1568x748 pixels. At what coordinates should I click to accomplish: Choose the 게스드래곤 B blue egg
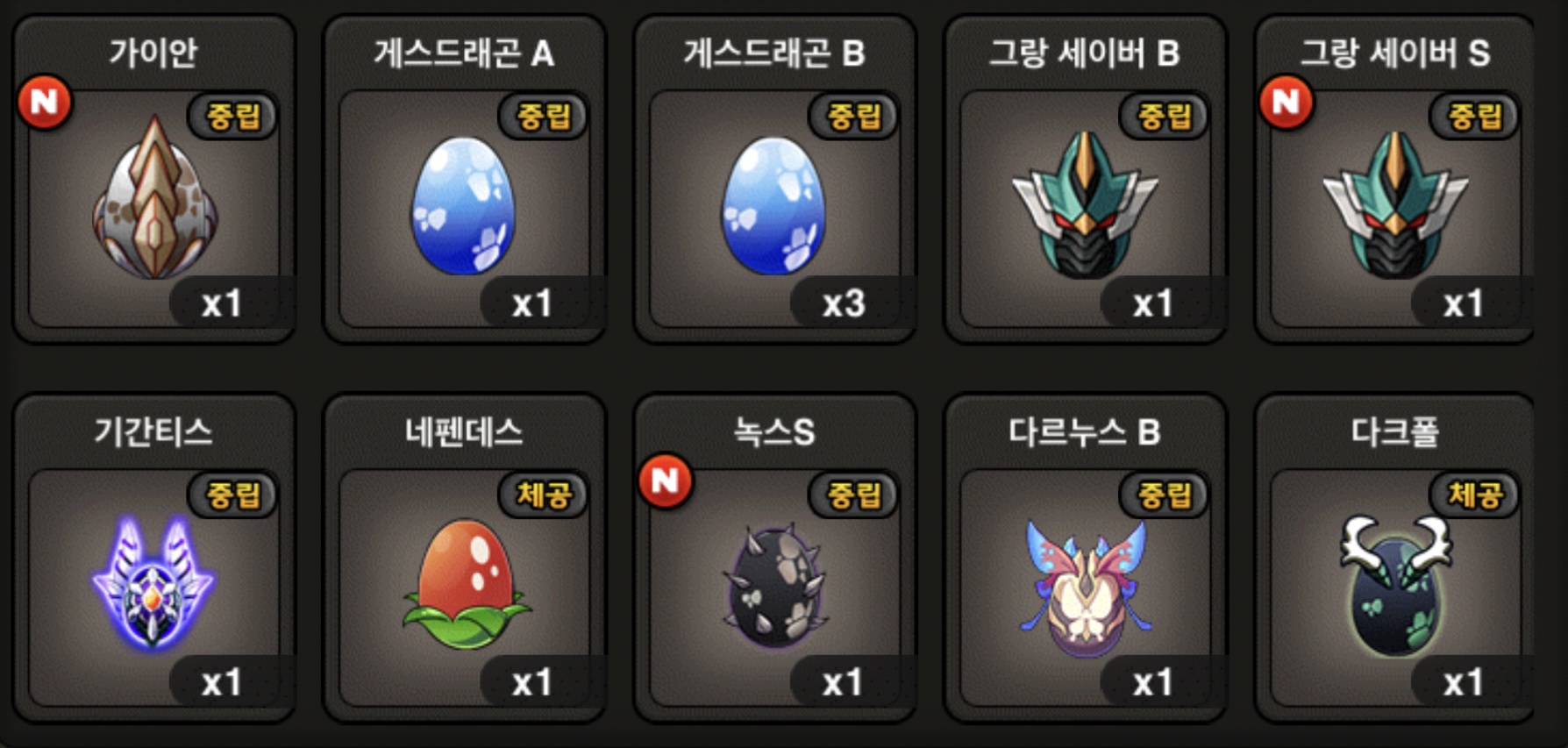coord(773,205)
